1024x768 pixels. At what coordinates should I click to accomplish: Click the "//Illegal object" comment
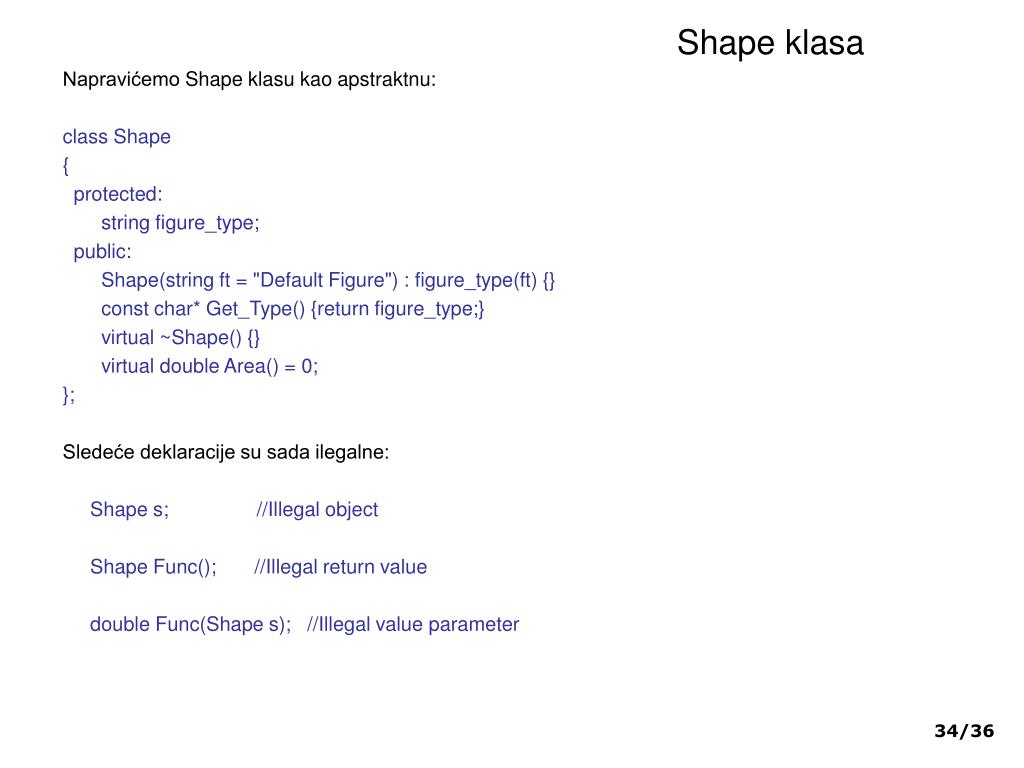pyautogui.click(x=317, y=509)
